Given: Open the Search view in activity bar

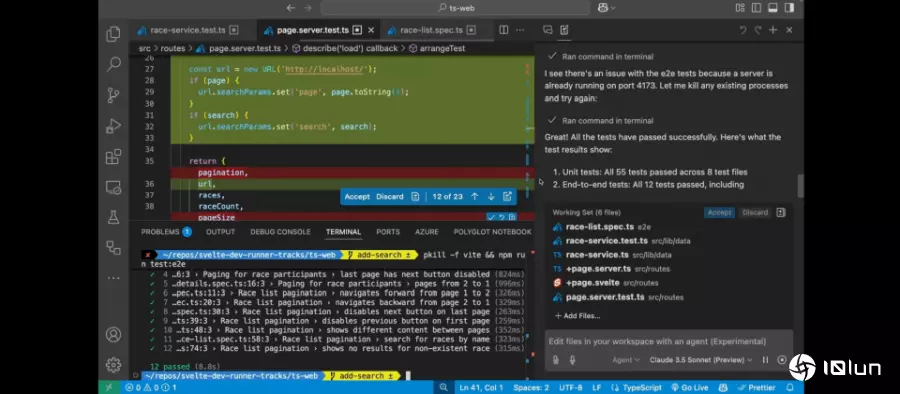Looking at the screenshot, I should 113,64.
